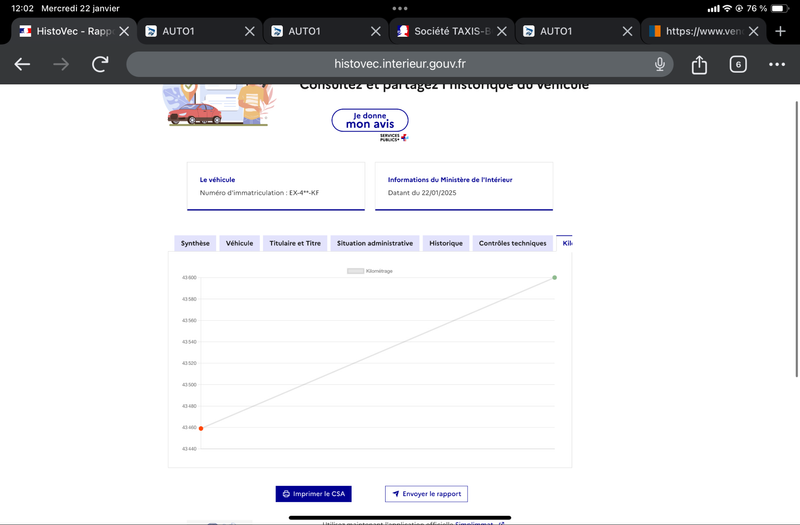The image size is (800, 525).
Task: Close the second AUTO1 tab
Action: [376, 31]
